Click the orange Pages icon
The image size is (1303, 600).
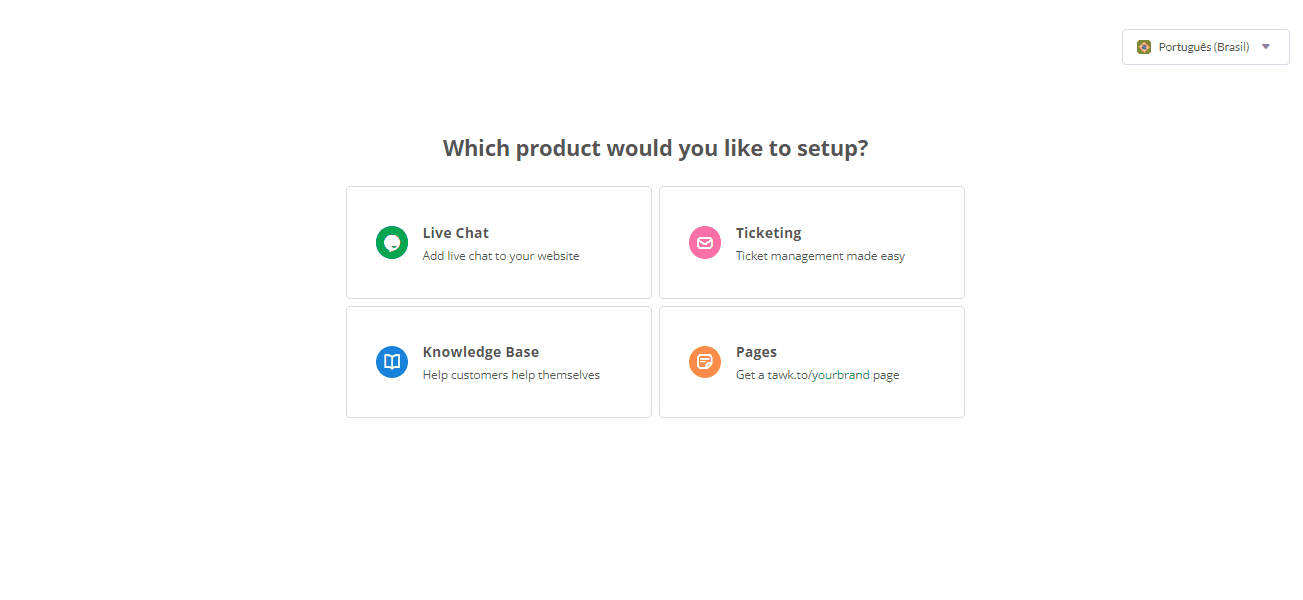coord(705,362)
